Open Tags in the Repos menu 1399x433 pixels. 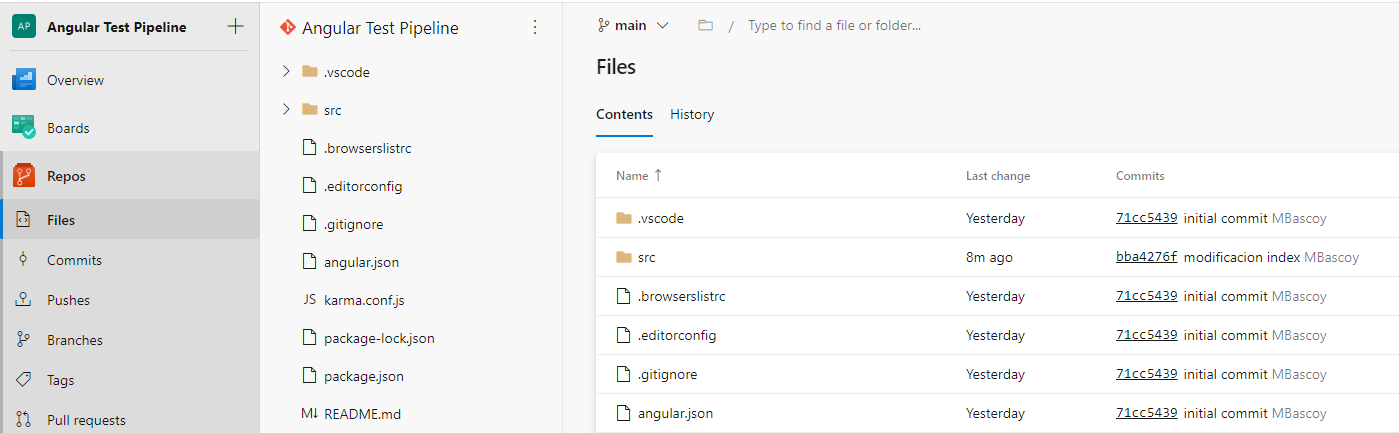(60, 380)
